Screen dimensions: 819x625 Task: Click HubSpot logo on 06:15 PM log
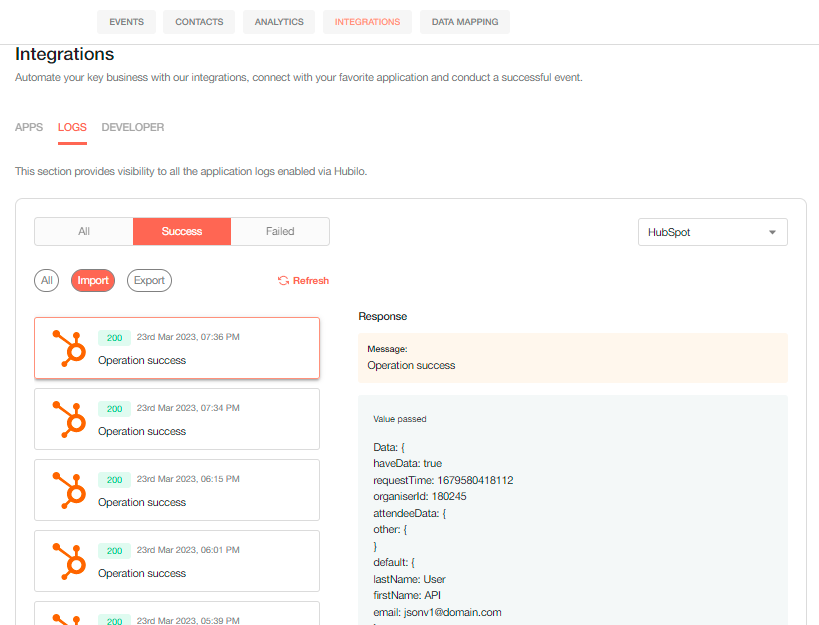click(69, 490)
